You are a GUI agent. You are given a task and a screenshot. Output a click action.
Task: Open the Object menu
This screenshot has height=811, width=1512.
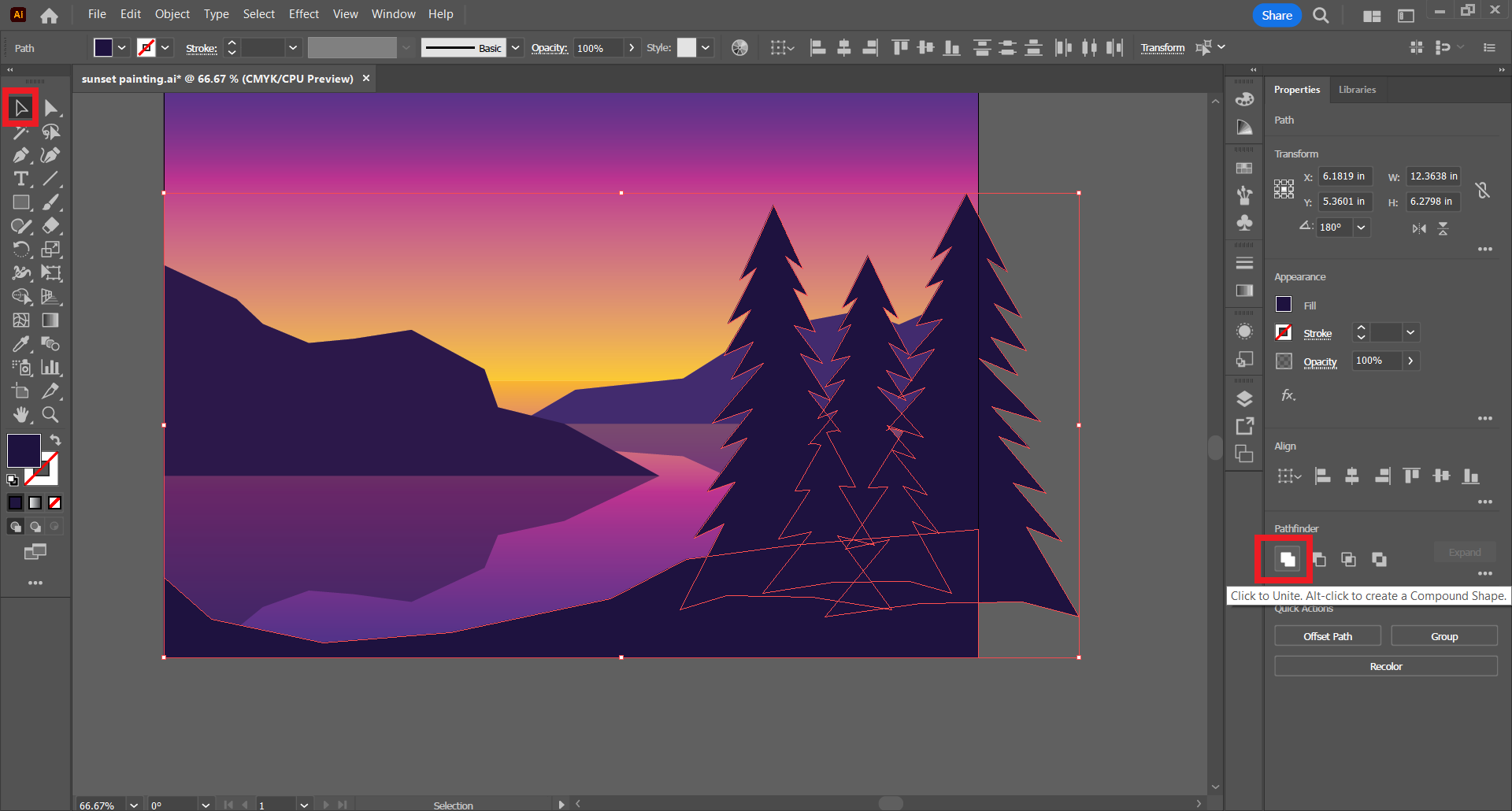click(x=172, y=14)
